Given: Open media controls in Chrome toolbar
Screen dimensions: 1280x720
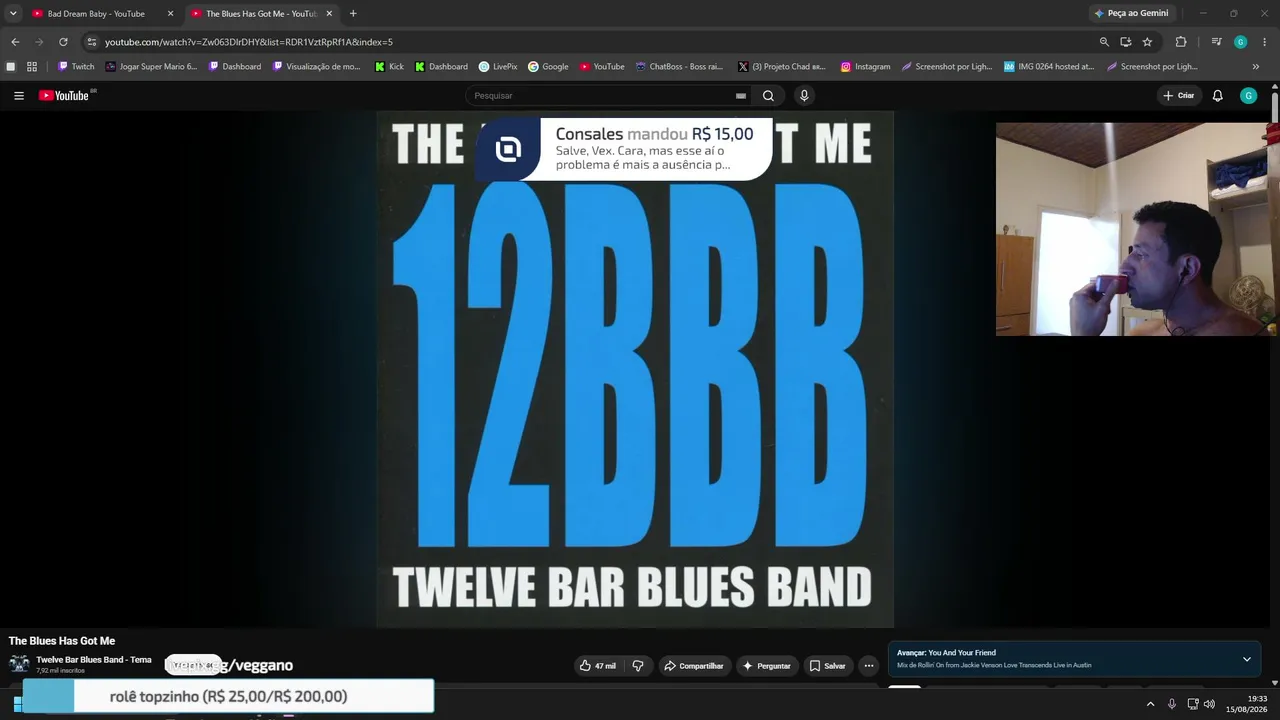Looking at the screenshot, I should (x=1216, y=42).
